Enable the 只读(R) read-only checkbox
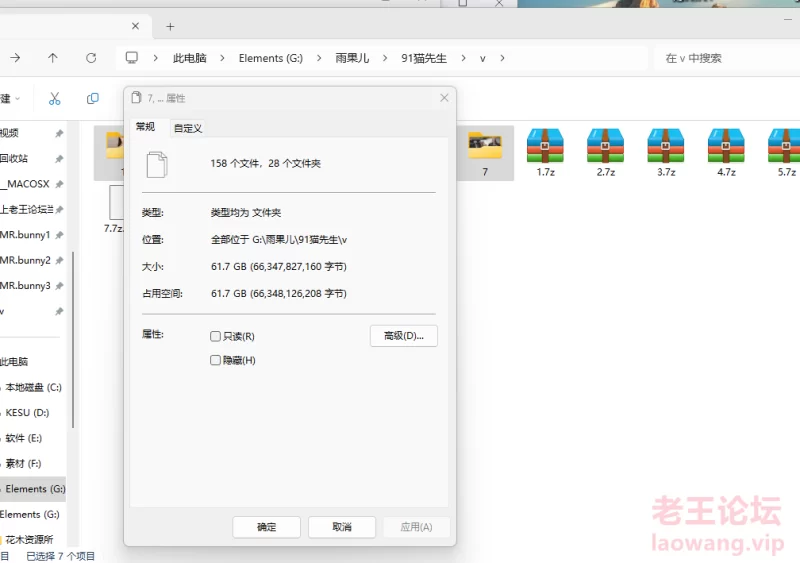The width and height of the screenshot is (800, 563). [x=216, y=337]
